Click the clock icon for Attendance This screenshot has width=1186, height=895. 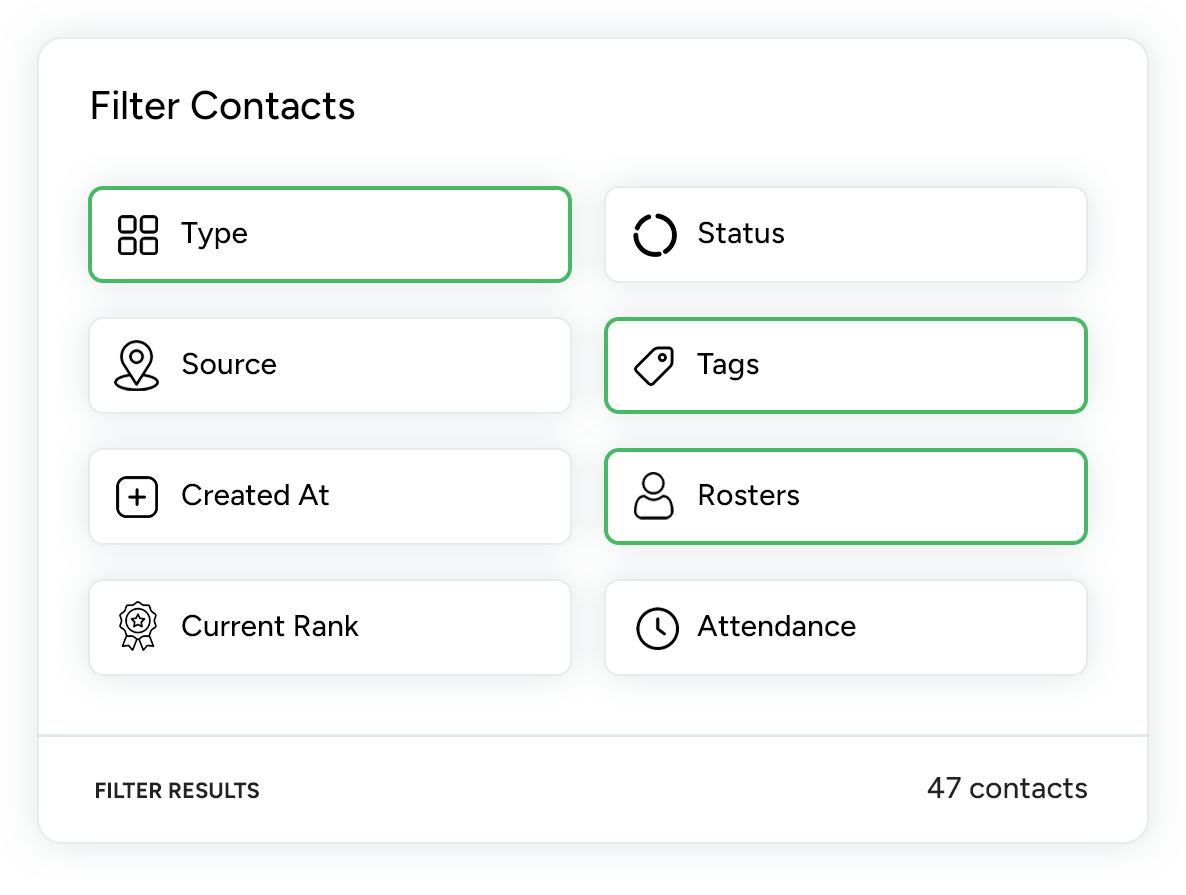[x=656, y=628]
